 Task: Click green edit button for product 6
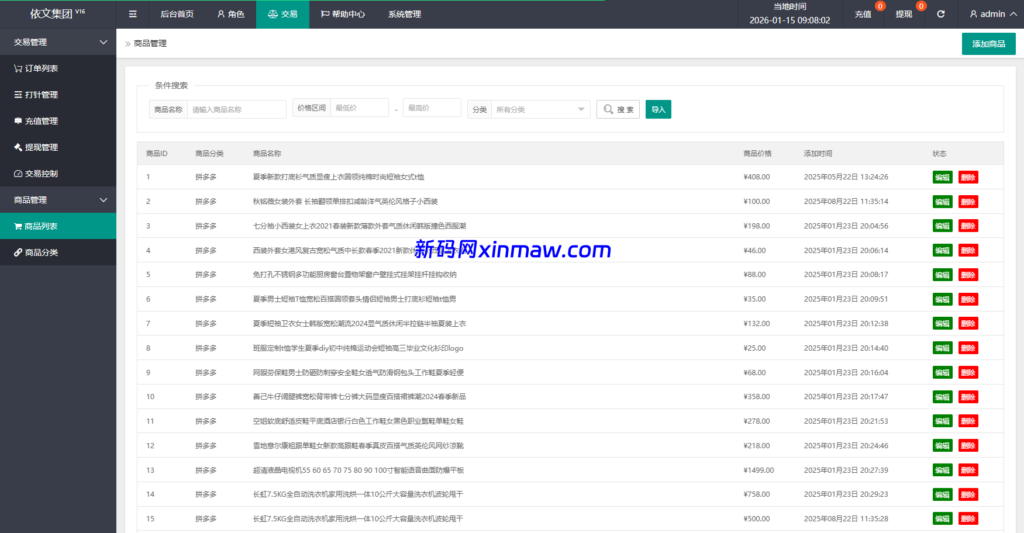[942, 299]
